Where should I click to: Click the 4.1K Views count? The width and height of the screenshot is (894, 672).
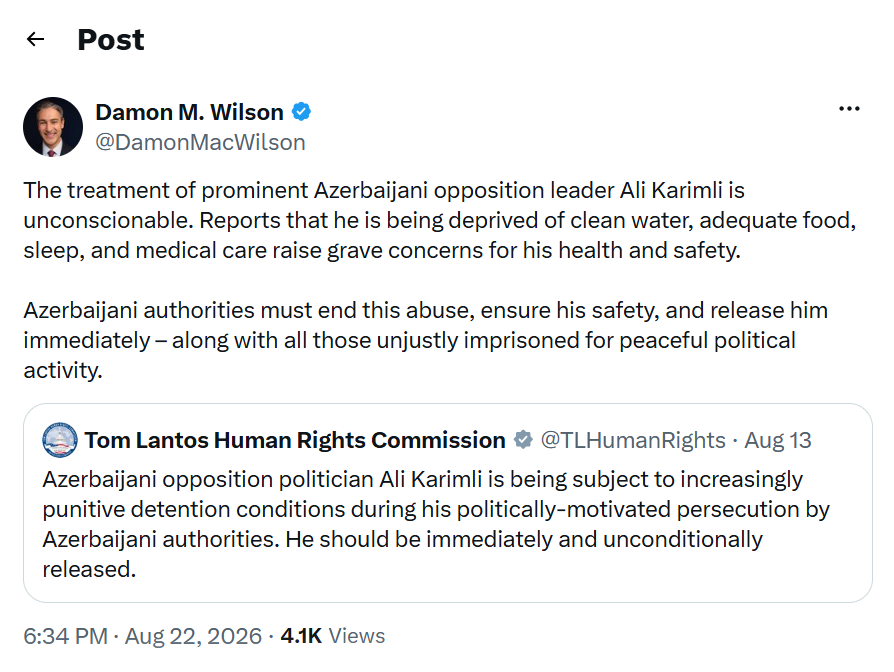[x=332, y=636]
